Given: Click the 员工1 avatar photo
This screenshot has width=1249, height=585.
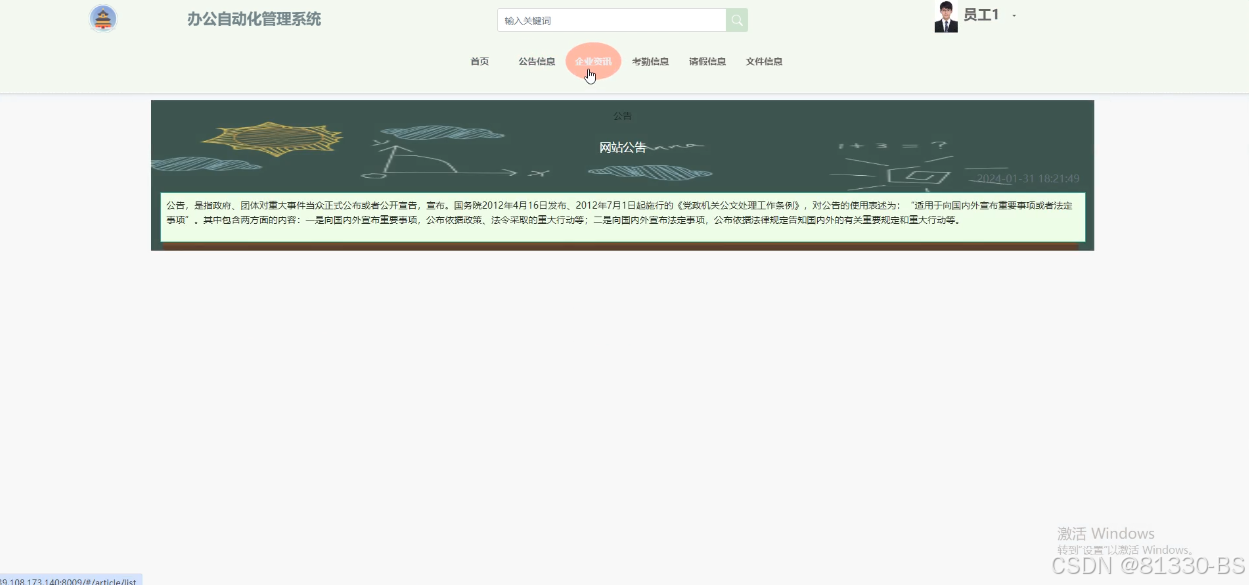Looking at the screenshot, I should 946,17.
